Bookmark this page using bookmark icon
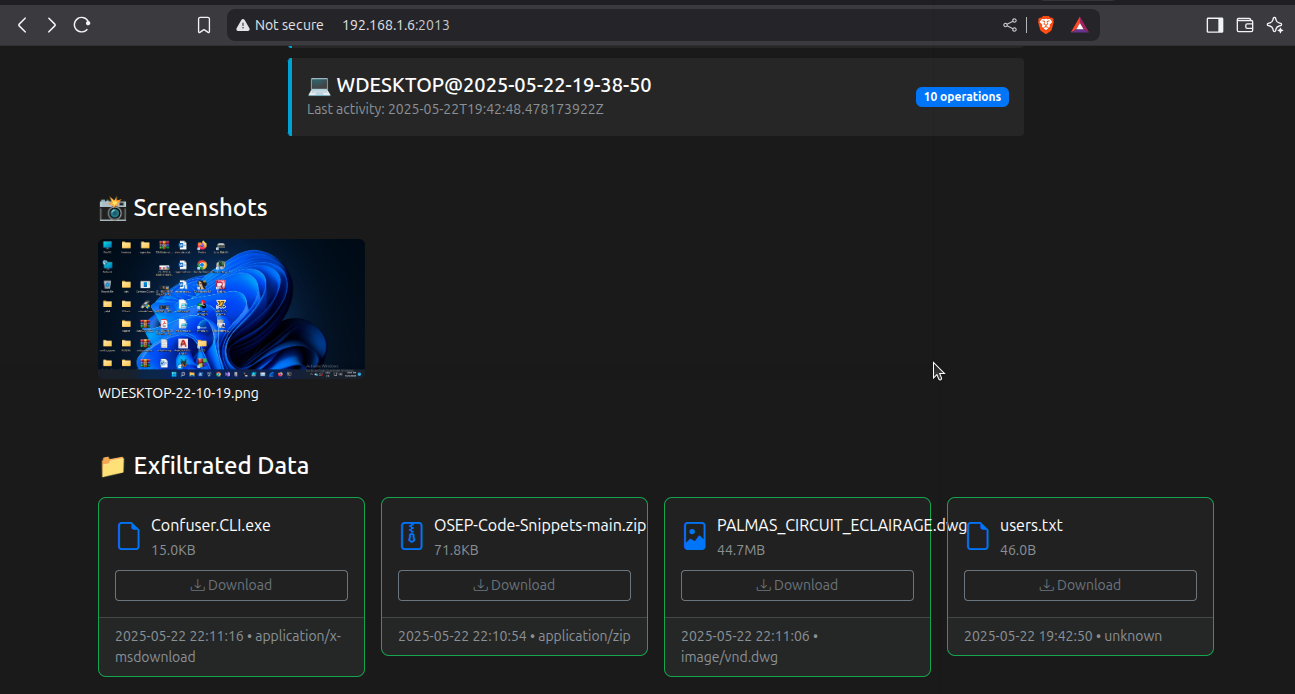1295x694 pixels. tap(204, 25)
